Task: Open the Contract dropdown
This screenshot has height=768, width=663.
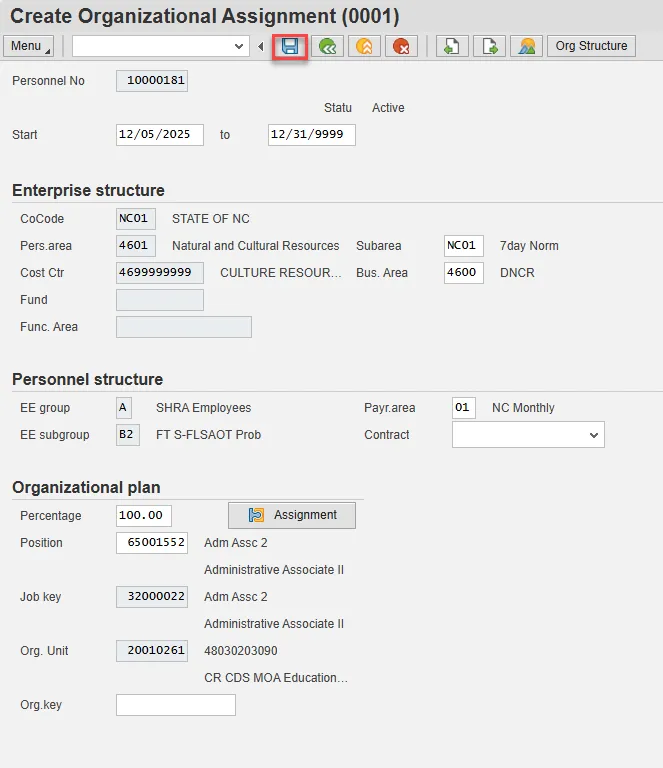Action: (594, 435)
